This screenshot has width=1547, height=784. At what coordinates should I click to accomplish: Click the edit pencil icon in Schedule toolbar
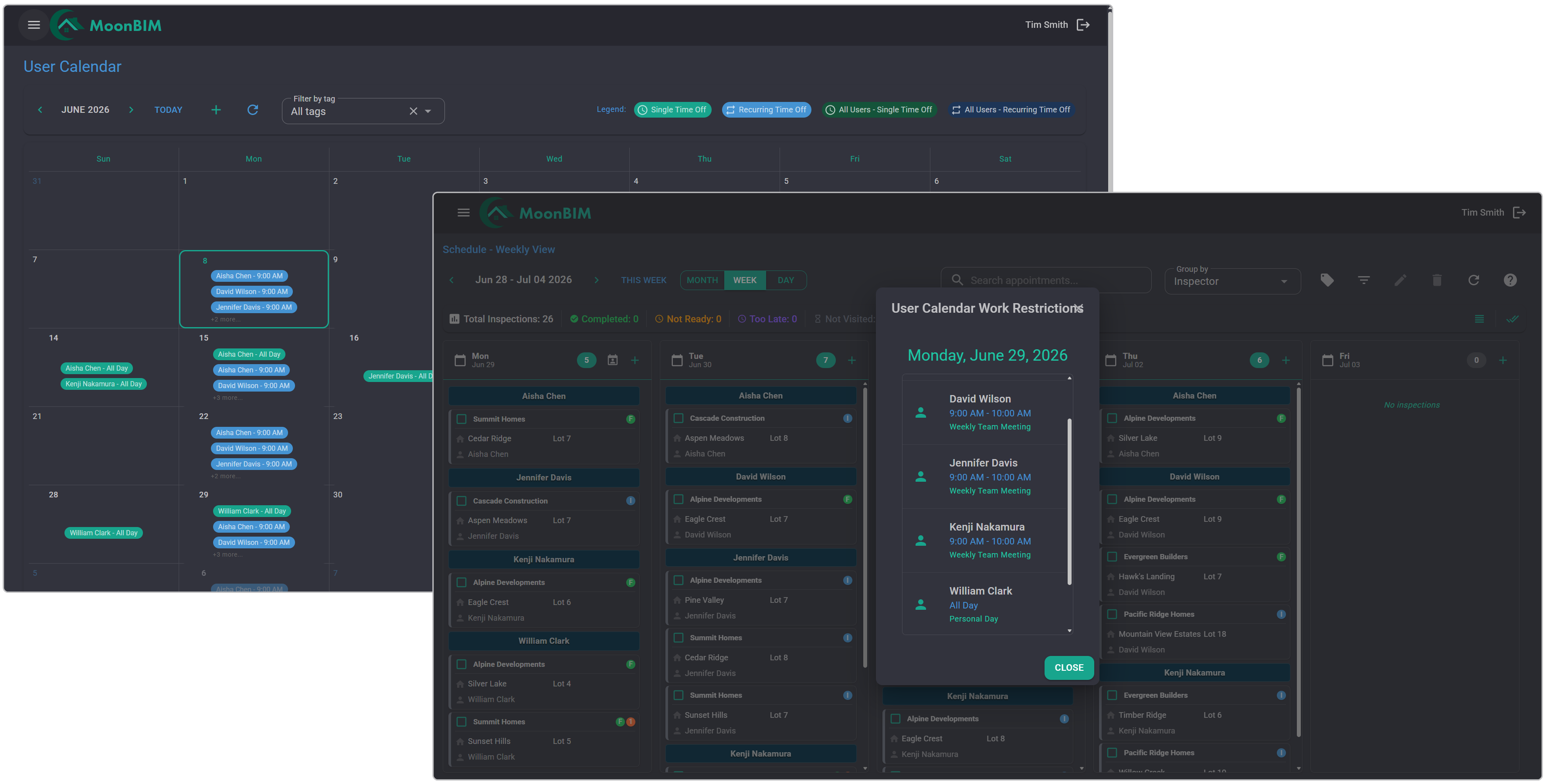(1401, 280)
